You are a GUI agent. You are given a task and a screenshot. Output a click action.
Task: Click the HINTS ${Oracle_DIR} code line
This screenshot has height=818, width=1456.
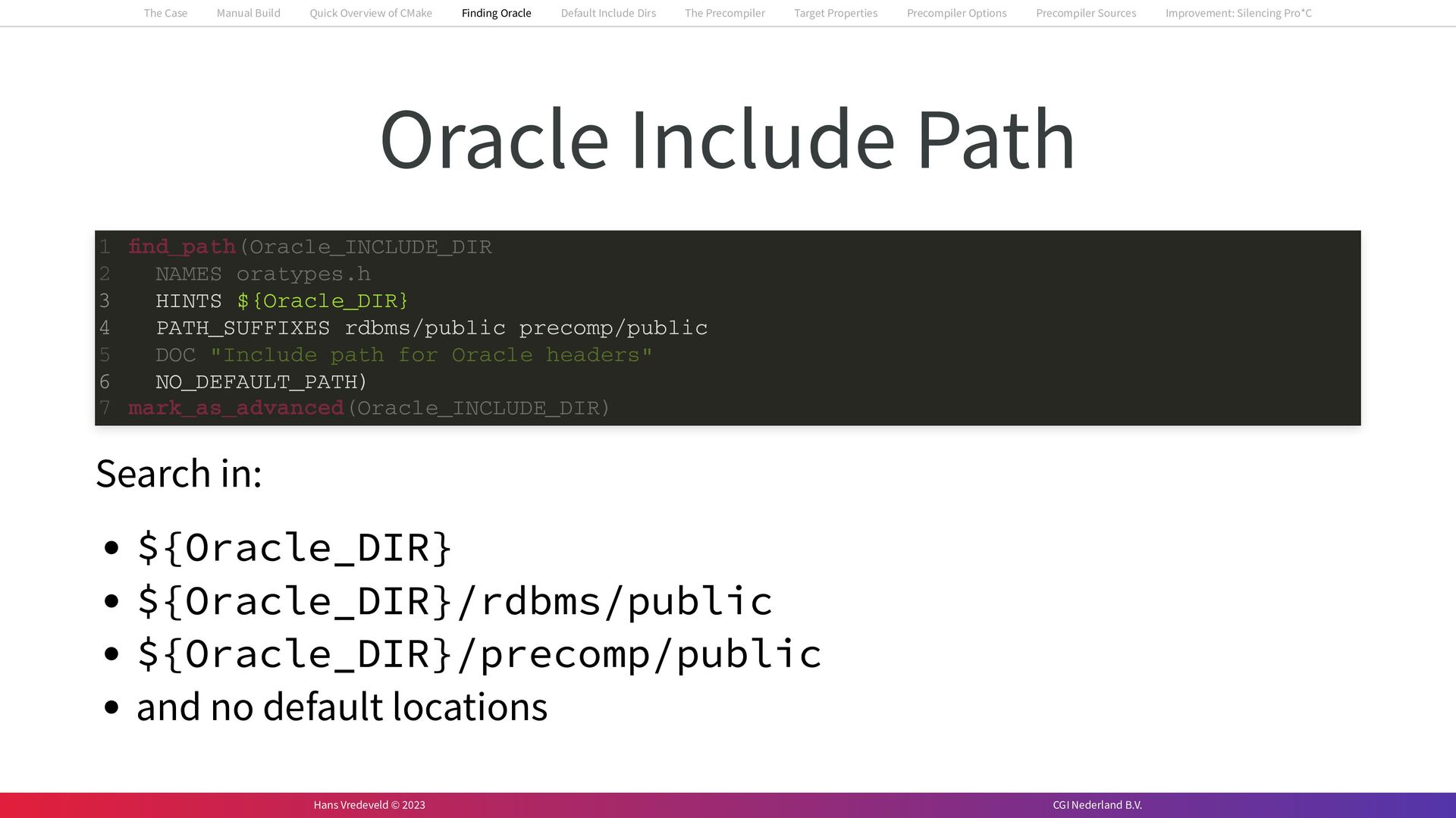click(282, 301)
